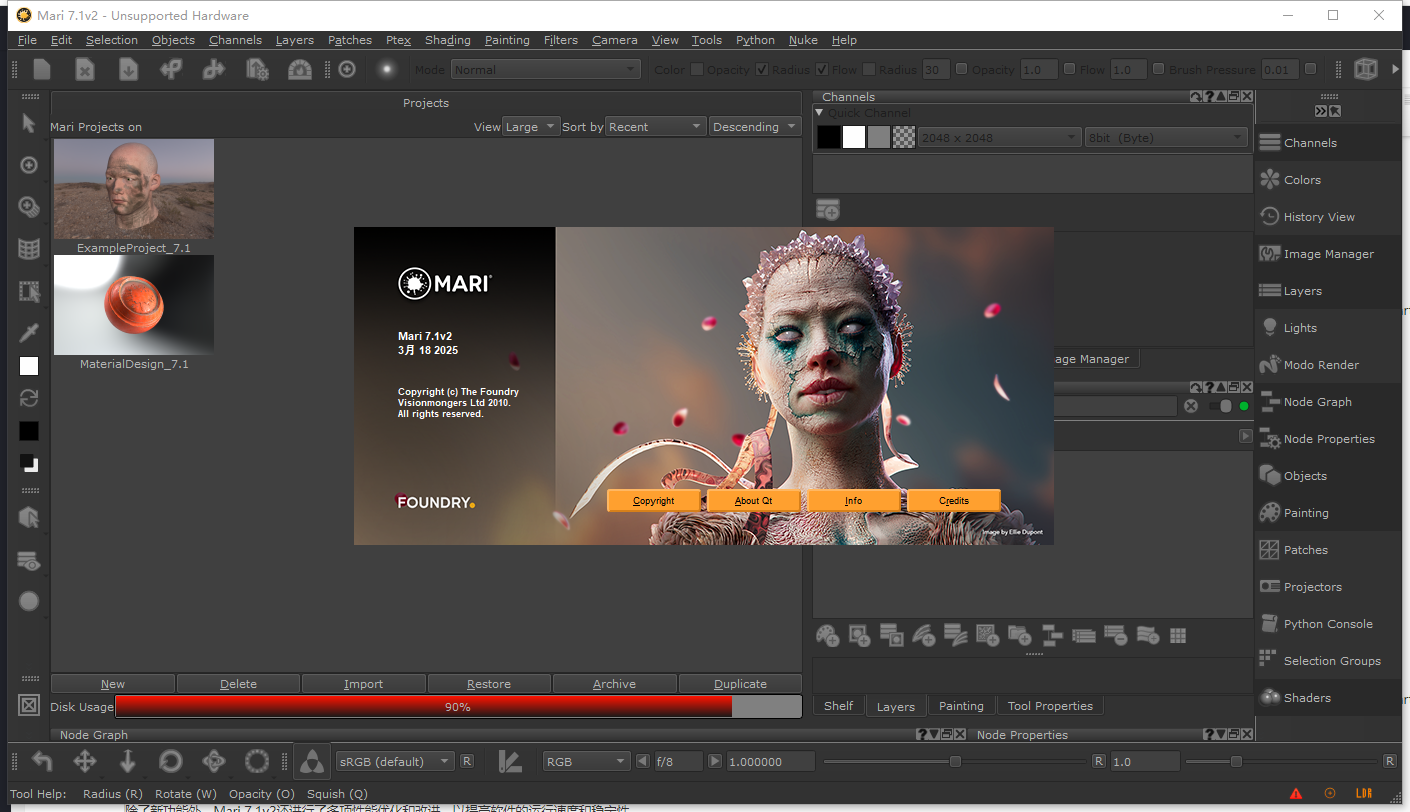Switch to the Shelf tab
1410x812 pixels.
pos(838,706)
